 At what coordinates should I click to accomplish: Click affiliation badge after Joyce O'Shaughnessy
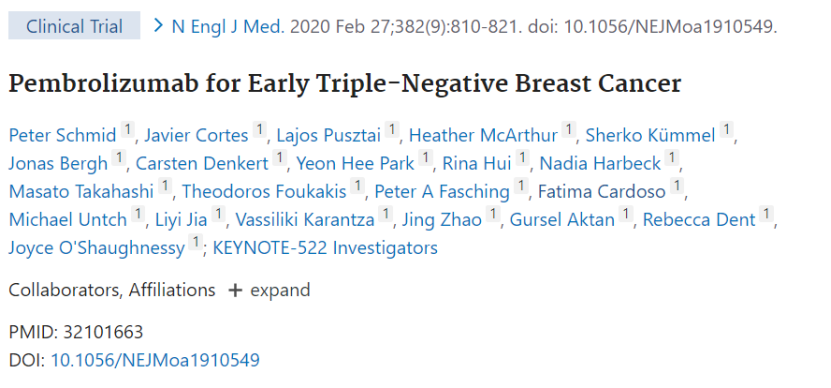(x=196, y=242)
